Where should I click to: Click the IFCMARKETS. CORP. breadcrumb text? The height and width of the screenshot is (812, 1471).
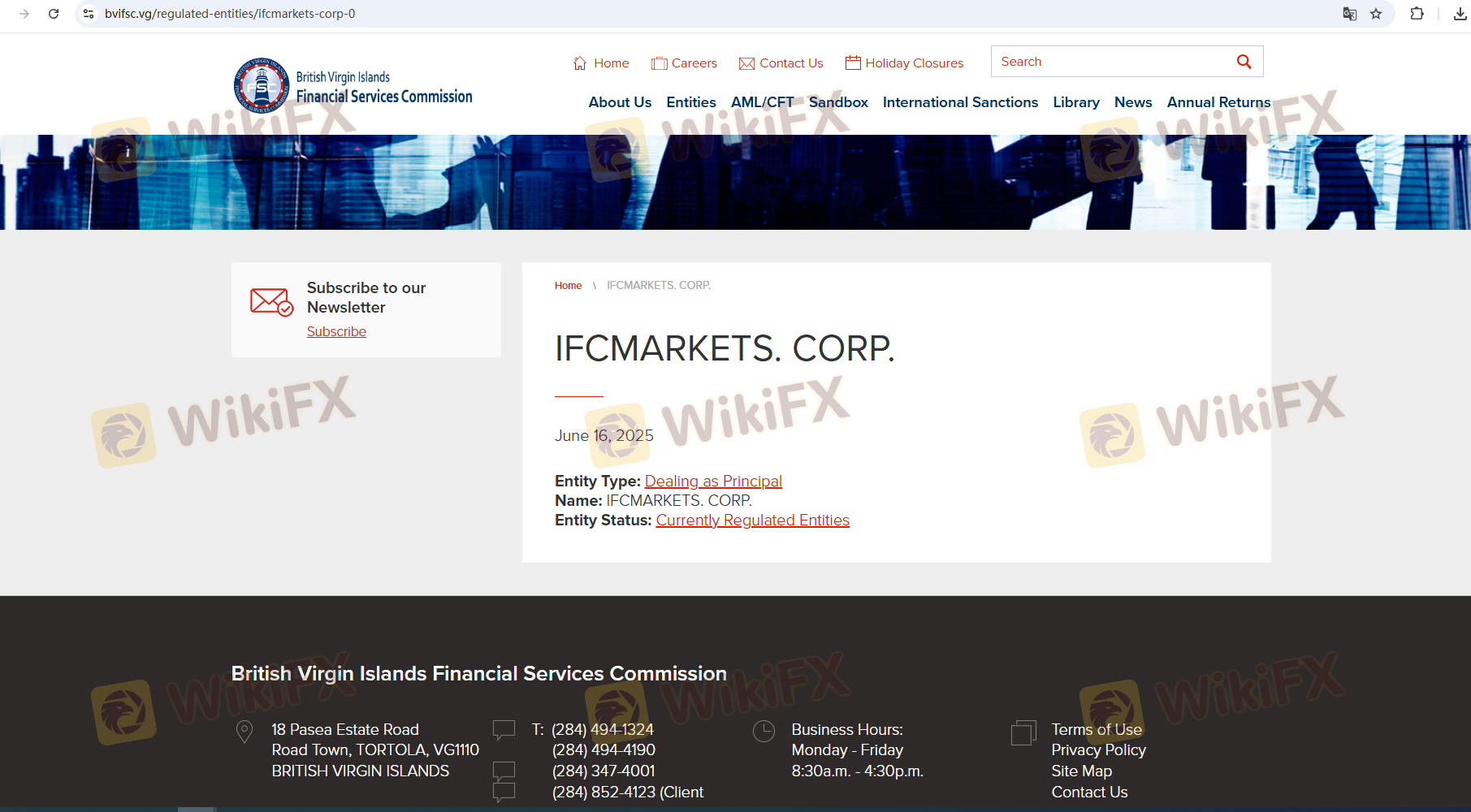(x=659, y=286)
